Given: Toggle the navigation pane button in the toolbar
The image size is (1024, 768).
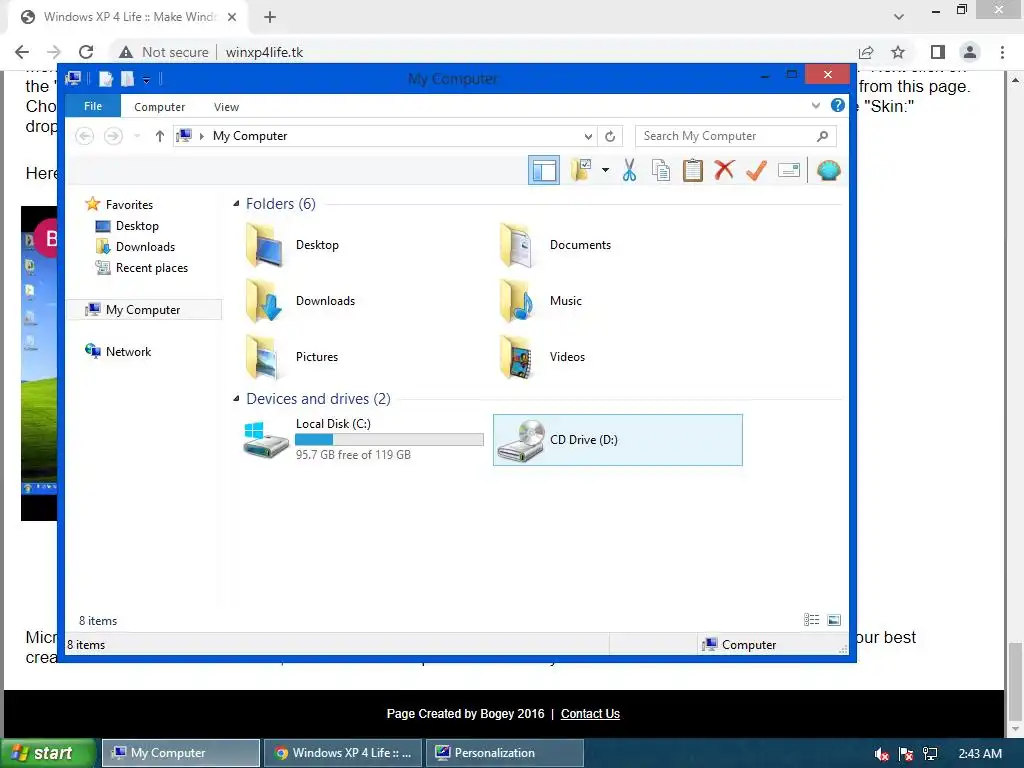Looking at the screenshot, I should tap(543, 170).
